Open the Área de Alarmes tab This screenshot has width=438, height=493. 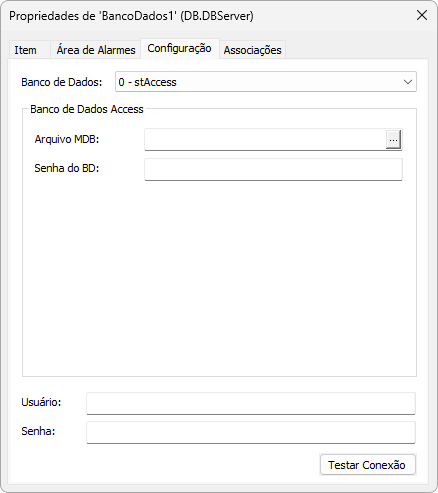click(96, 50)
